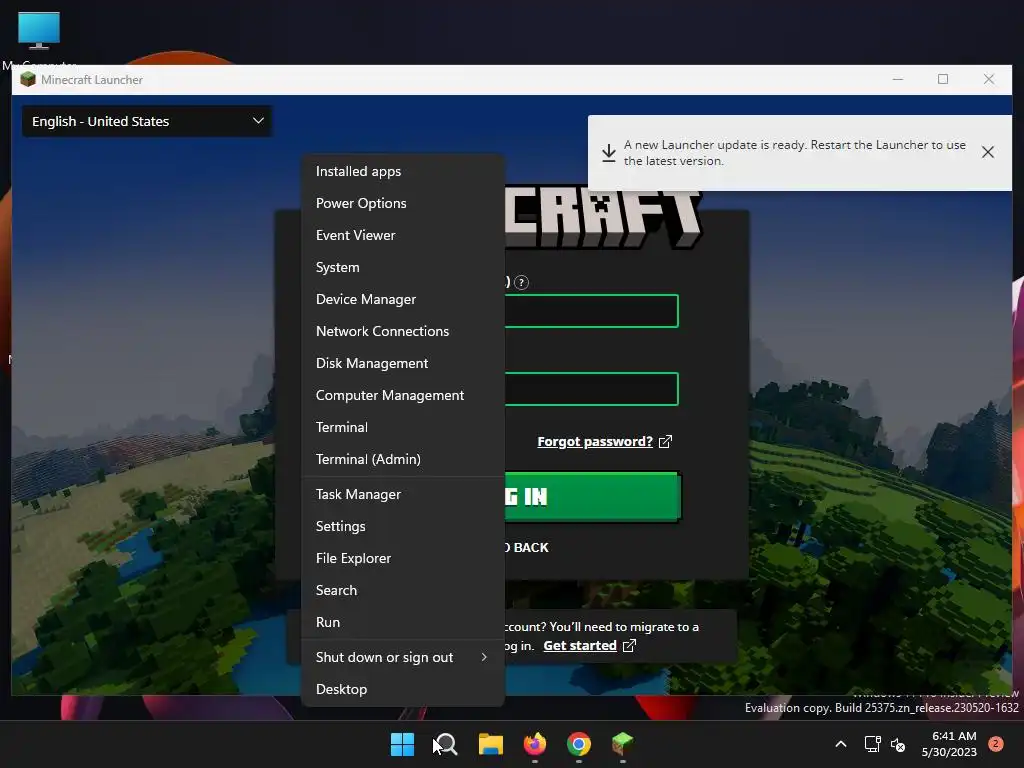This screenshot has height=768, width=1024.
Task: Select the My Computer desktop icon
Action: (x=39, y=38)
